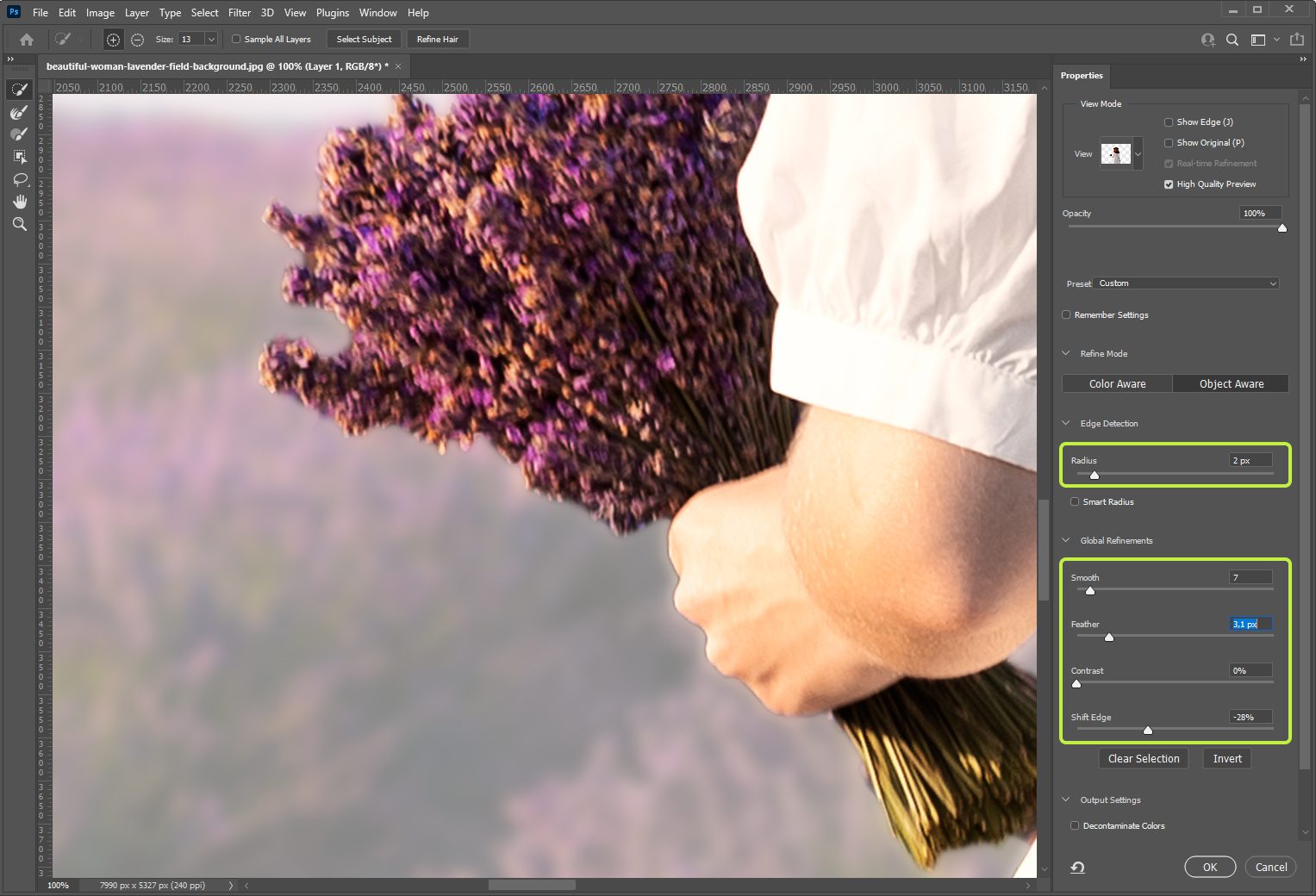1316x896 pixels.
Task: Click the Cancel button
Action: click(x=1270, y=867)
